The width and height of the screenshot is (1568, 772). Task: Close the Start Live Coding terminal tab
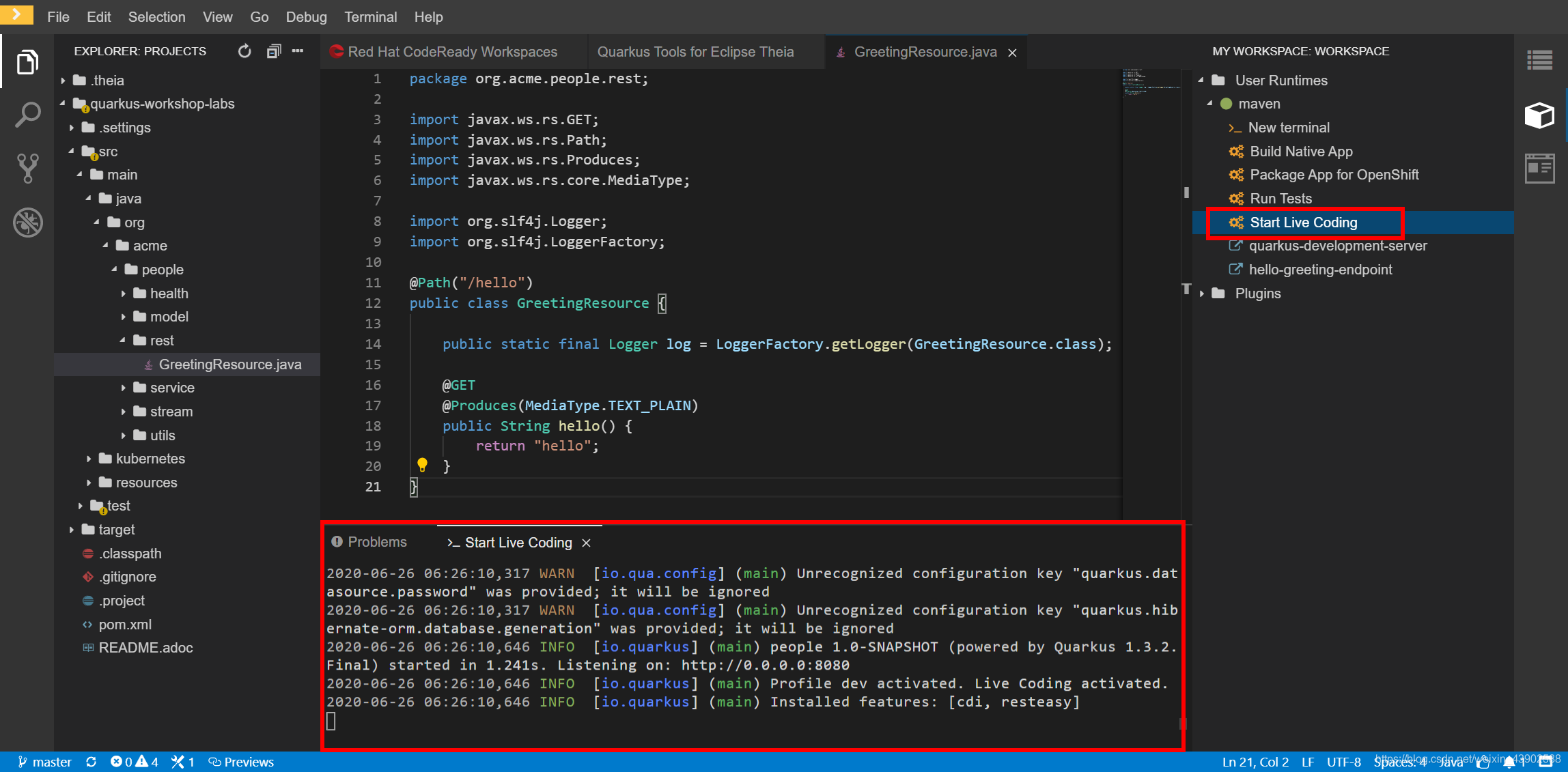[586, 543]
